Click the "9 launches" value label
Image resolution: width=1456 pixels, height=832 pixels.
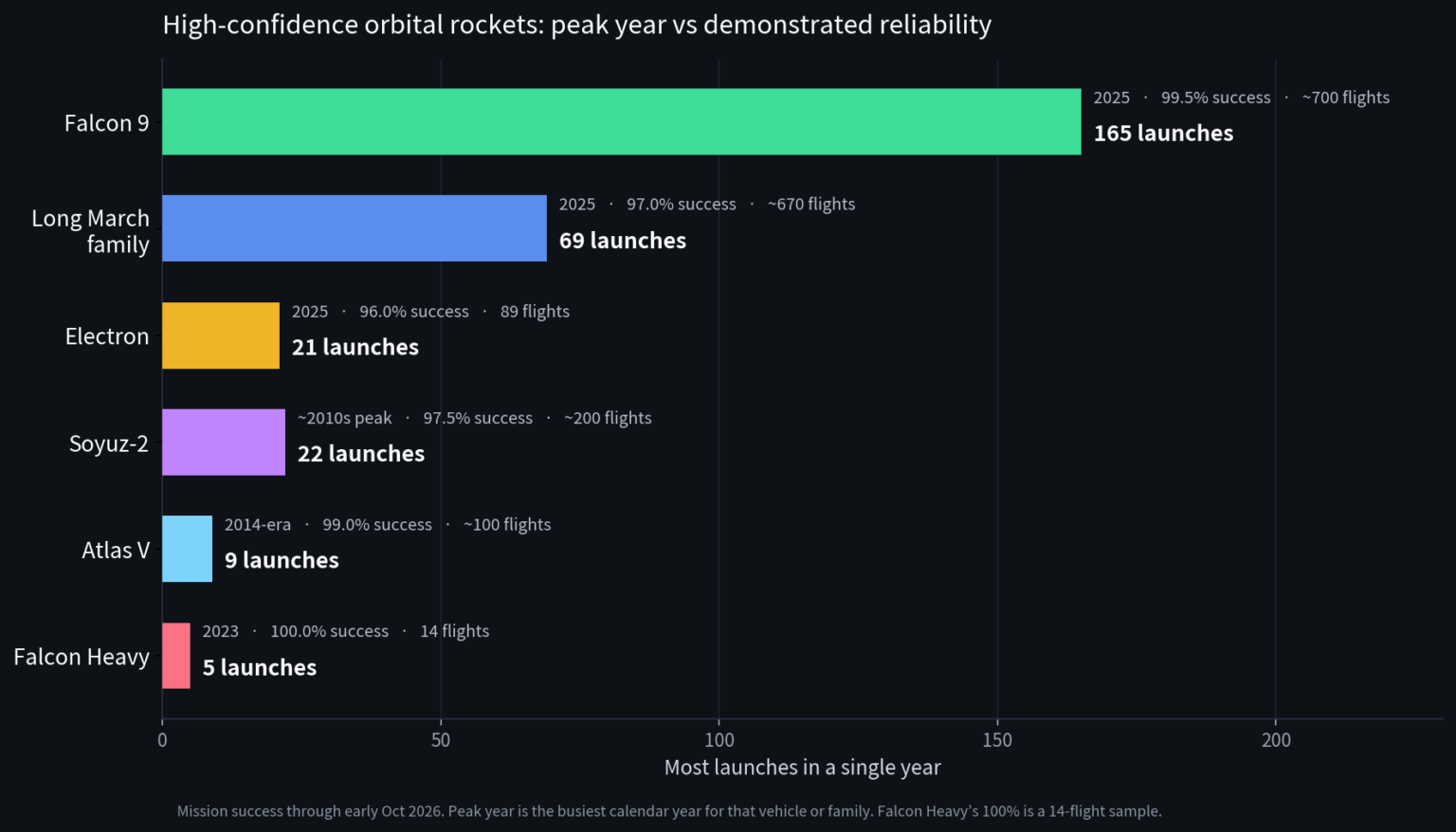click(x=282, y=561)
